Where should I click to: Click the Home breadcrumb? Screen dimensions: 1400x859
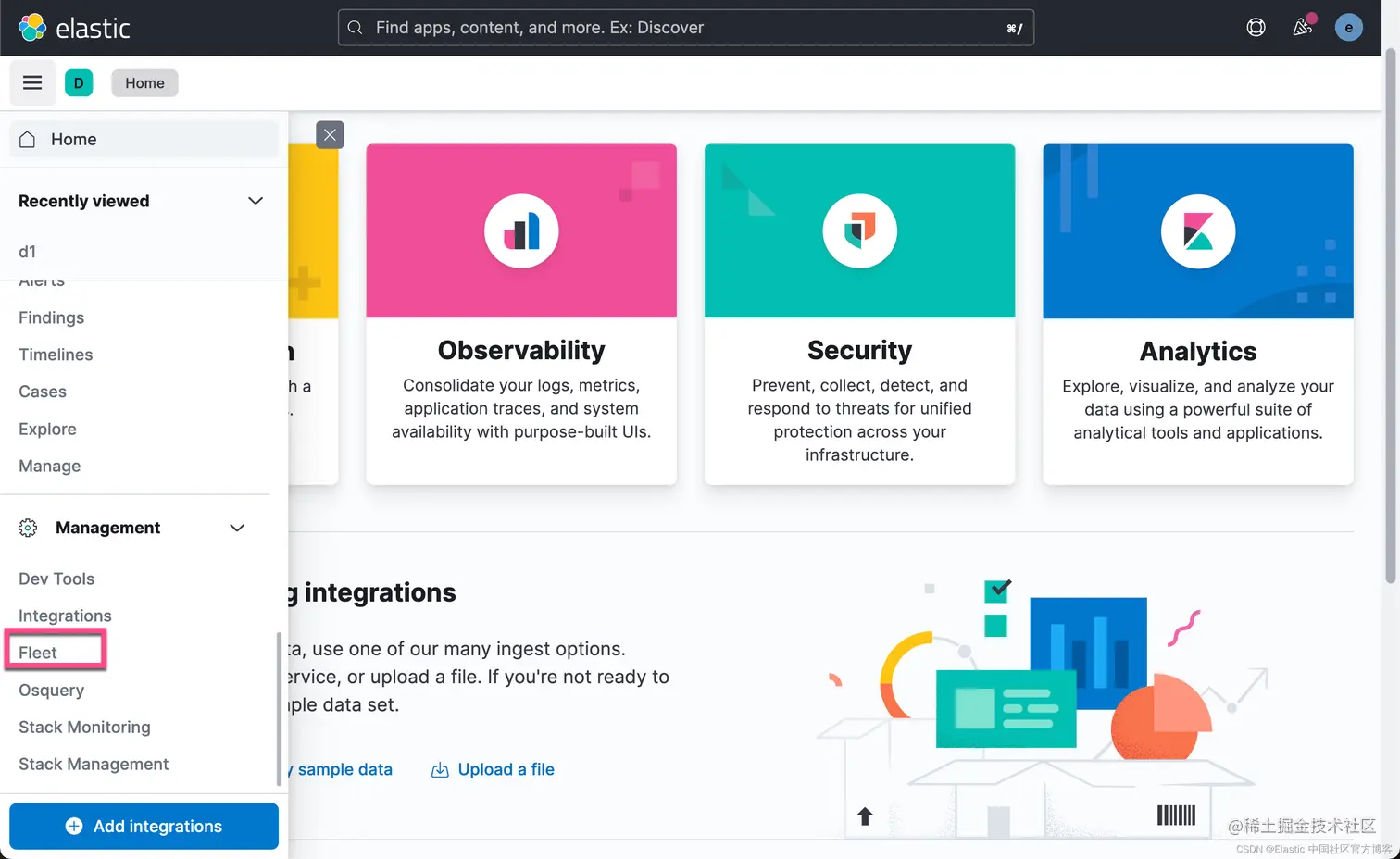tap(144, 82)
